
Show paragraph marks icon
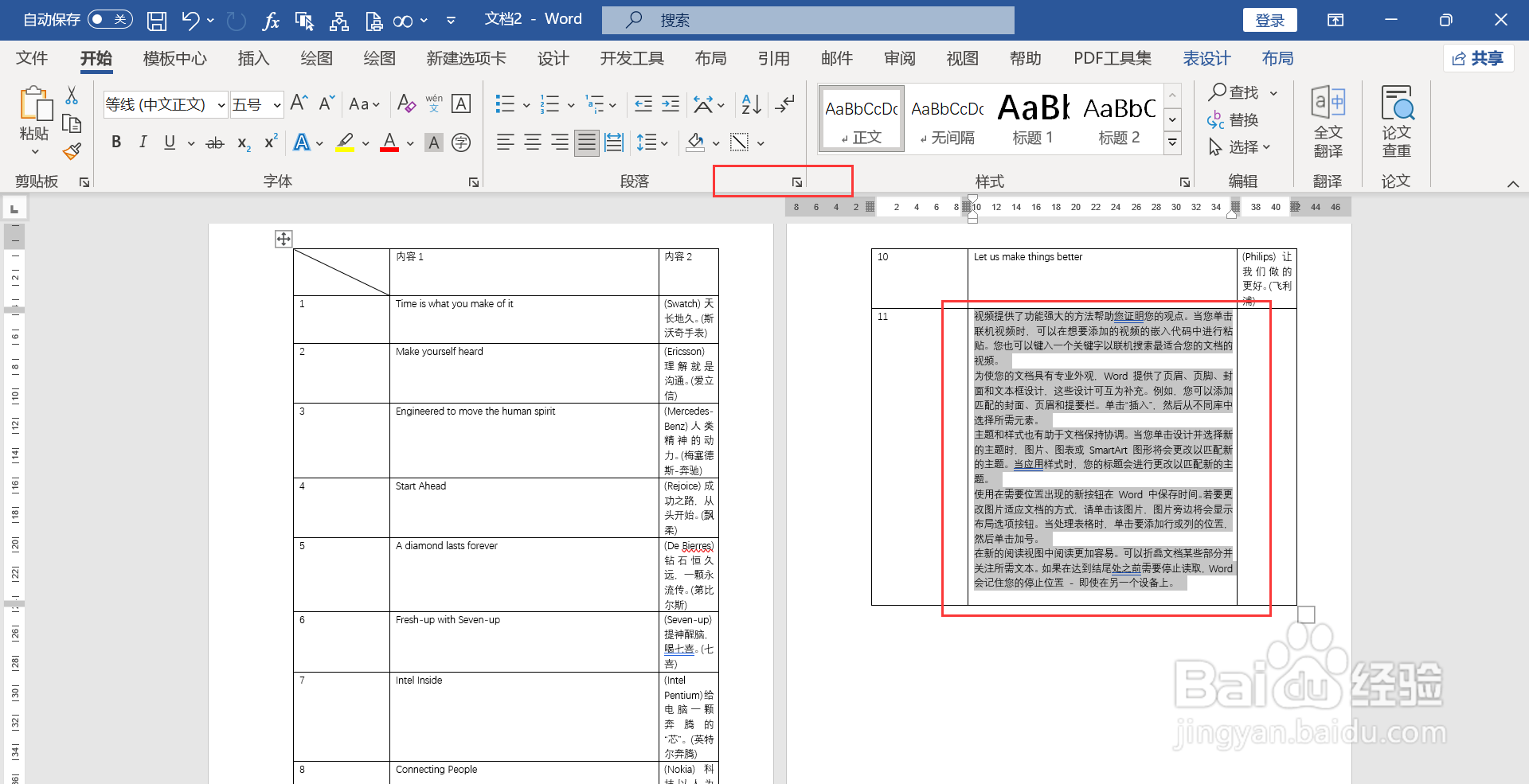(785, 103)
